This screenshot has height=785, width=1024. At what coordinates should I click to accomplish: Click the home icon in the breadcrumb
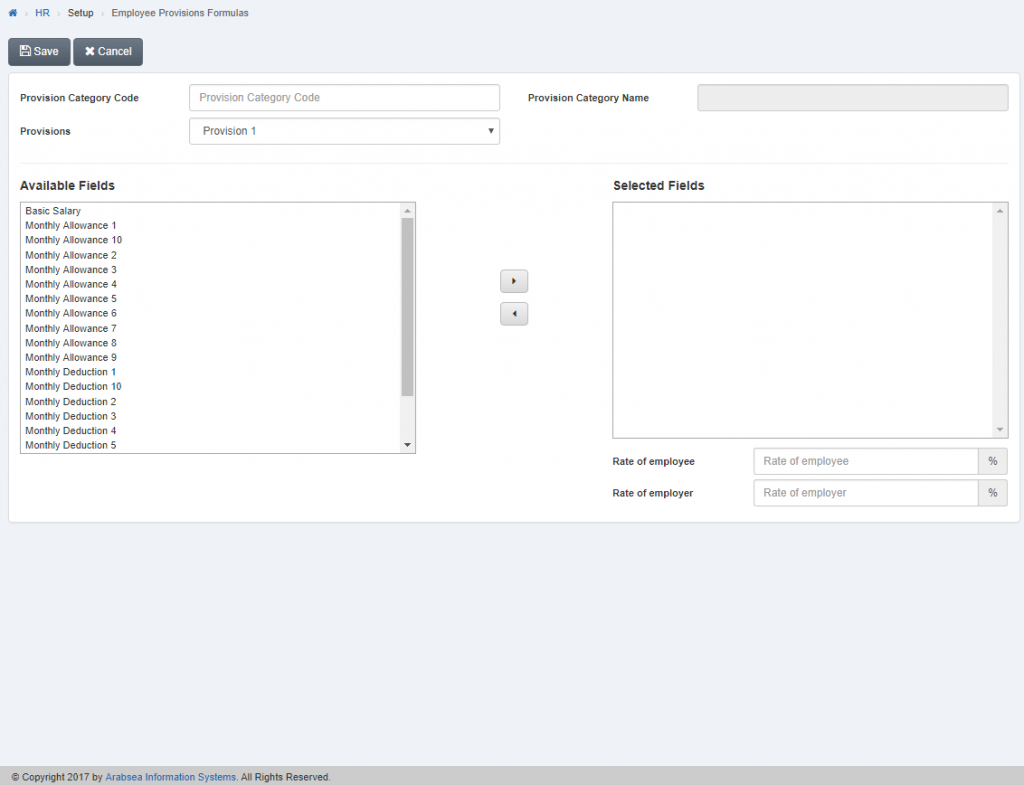(x=11, y=13)
